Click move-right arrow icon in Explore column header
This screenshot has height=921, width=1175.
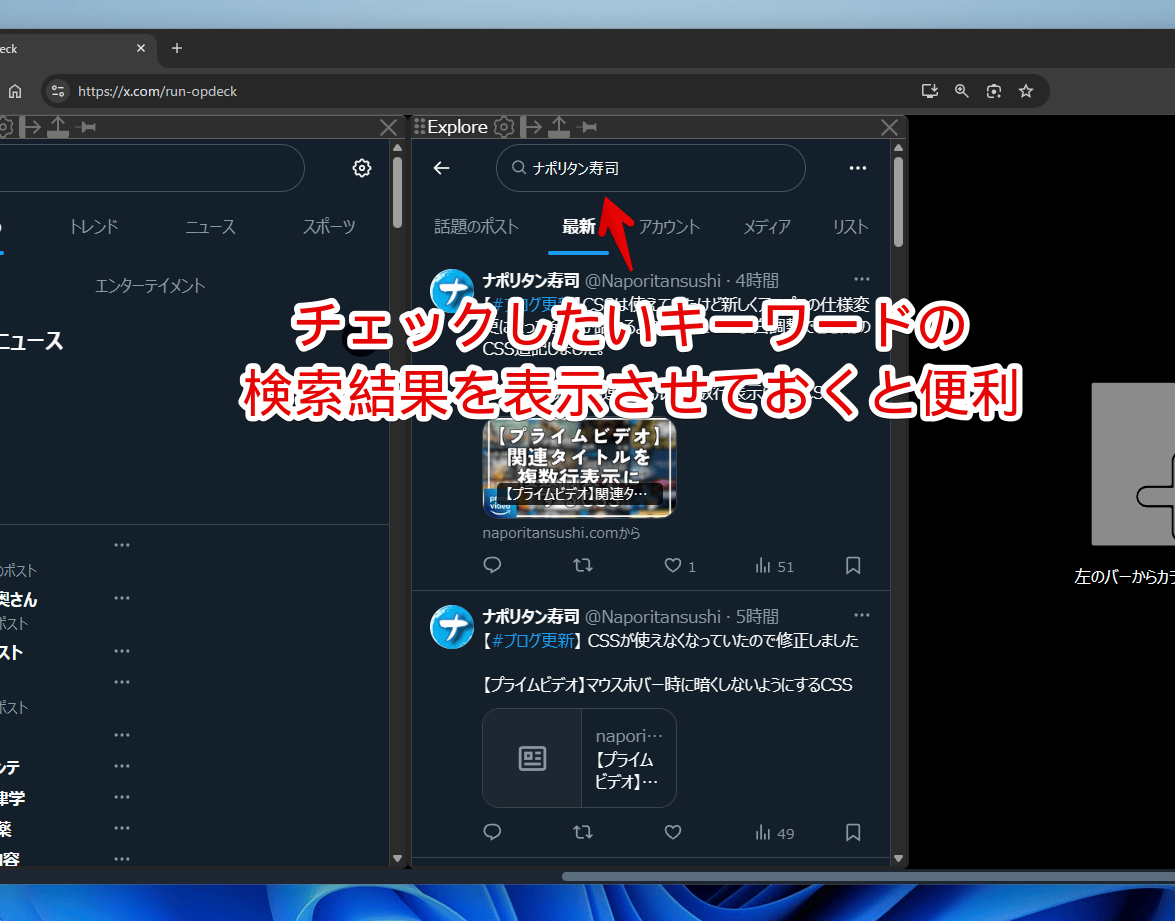(531, 127)
